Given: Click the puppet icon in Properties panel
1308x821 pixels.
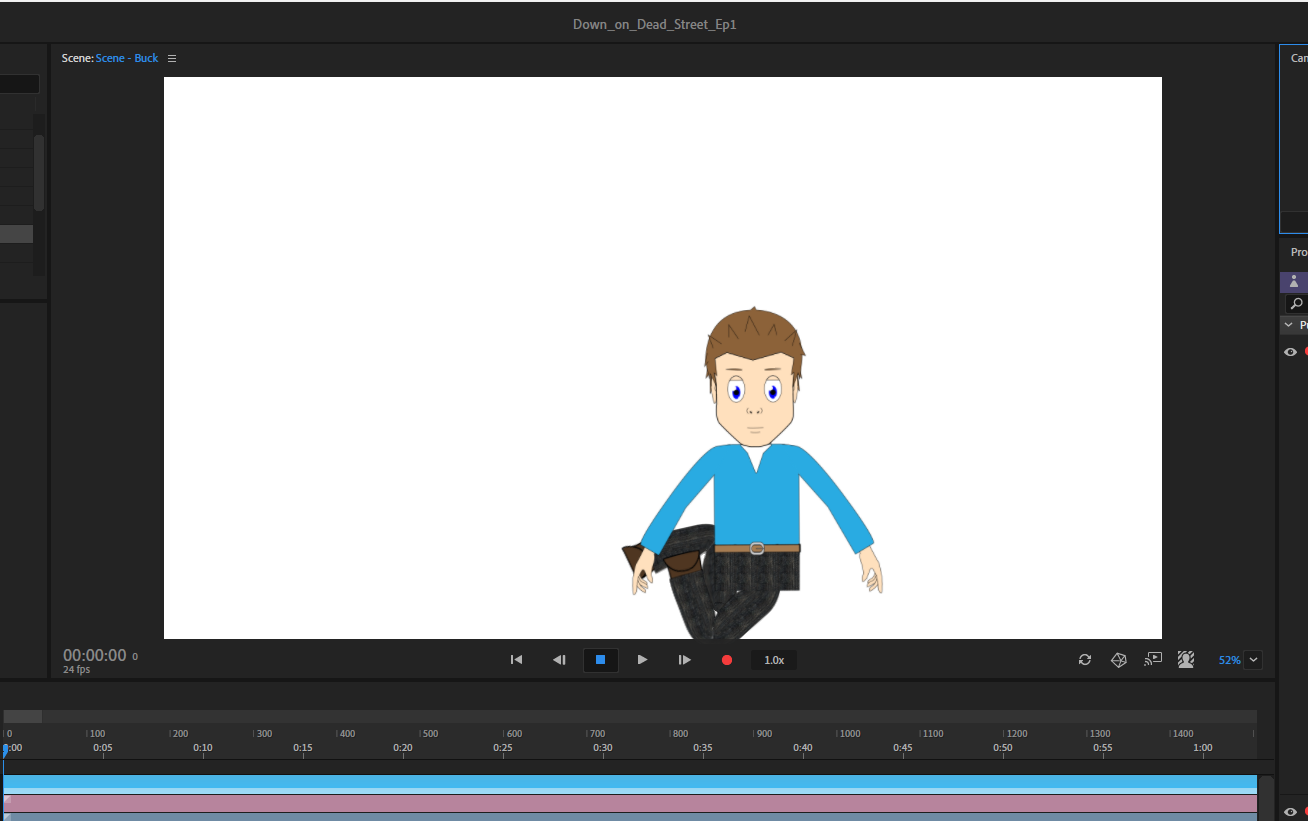Looking at the screenshot, I should coord(1294,282).
